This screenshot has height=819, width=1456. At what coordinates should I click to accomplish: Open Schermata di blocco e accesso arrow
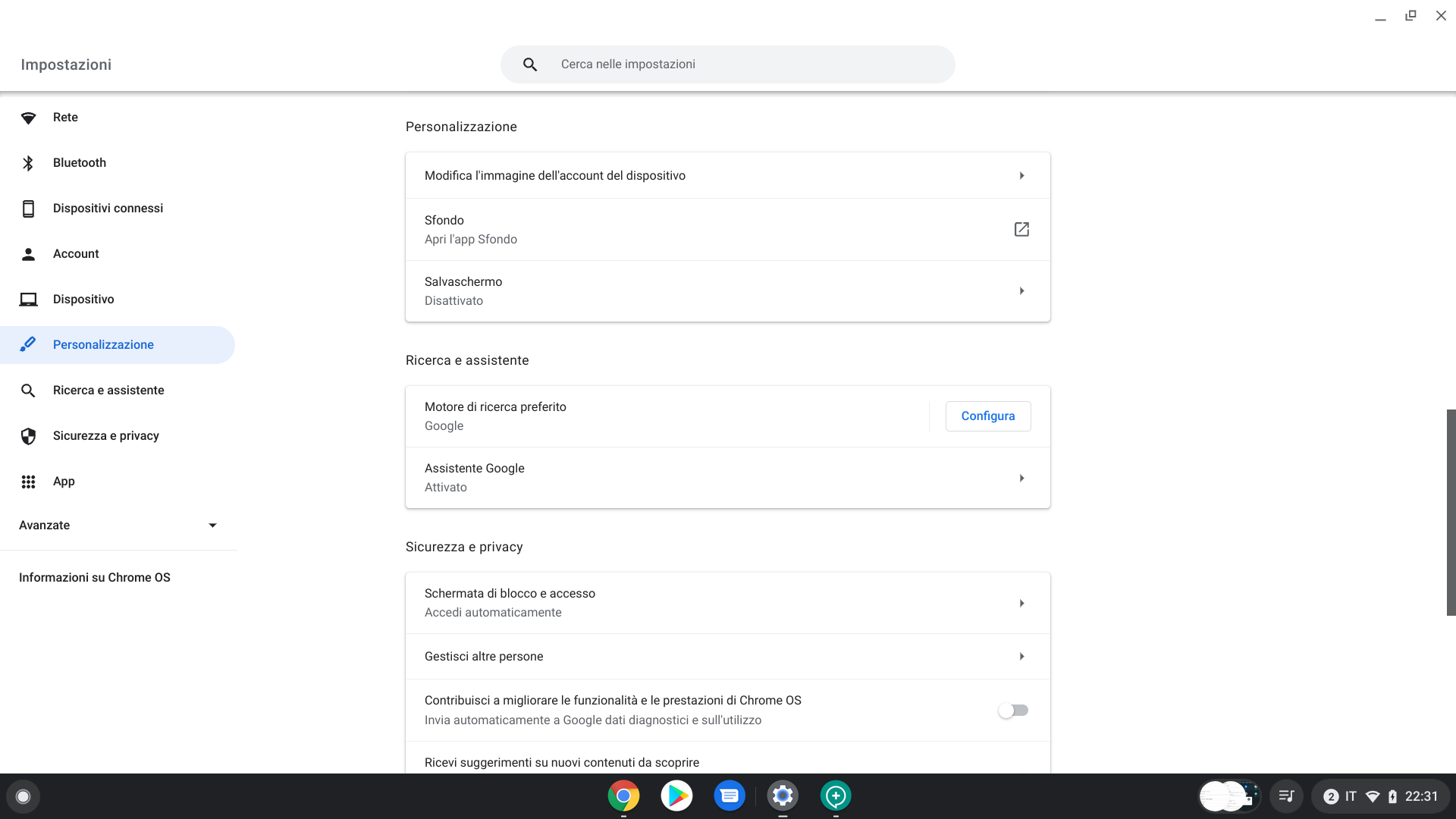coord(1021,604)
